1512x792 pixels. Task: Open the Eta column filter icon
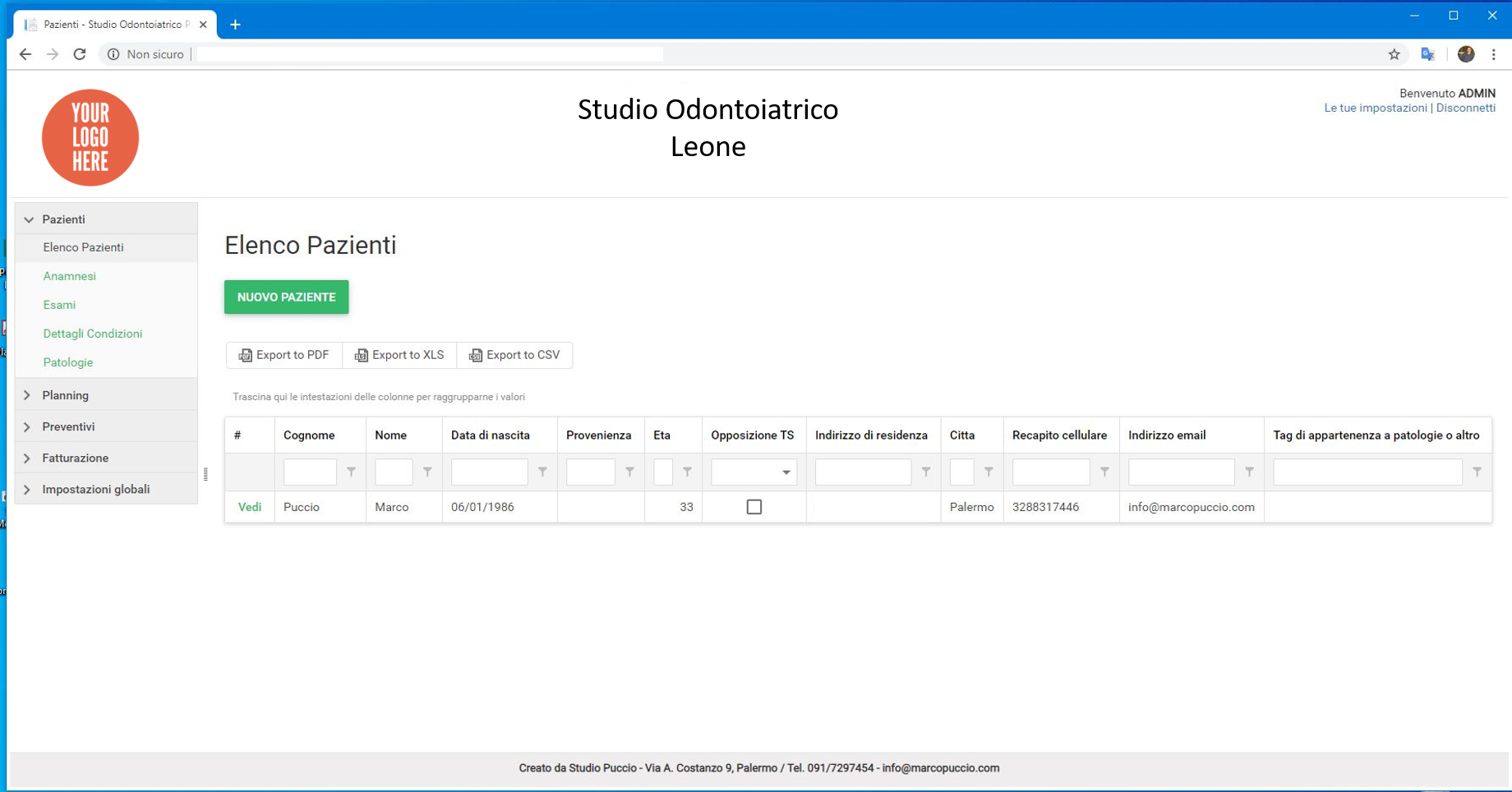pos(687,472)
